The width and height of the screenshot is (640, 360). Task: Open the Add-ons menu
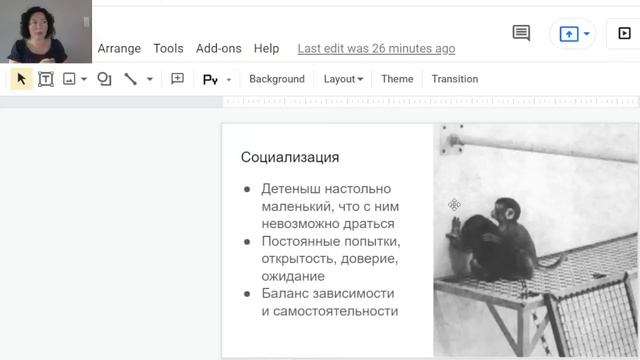tap(218, 49)
